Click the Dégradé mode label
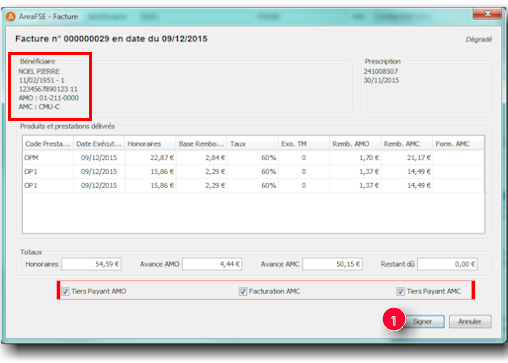 (479, 39)
